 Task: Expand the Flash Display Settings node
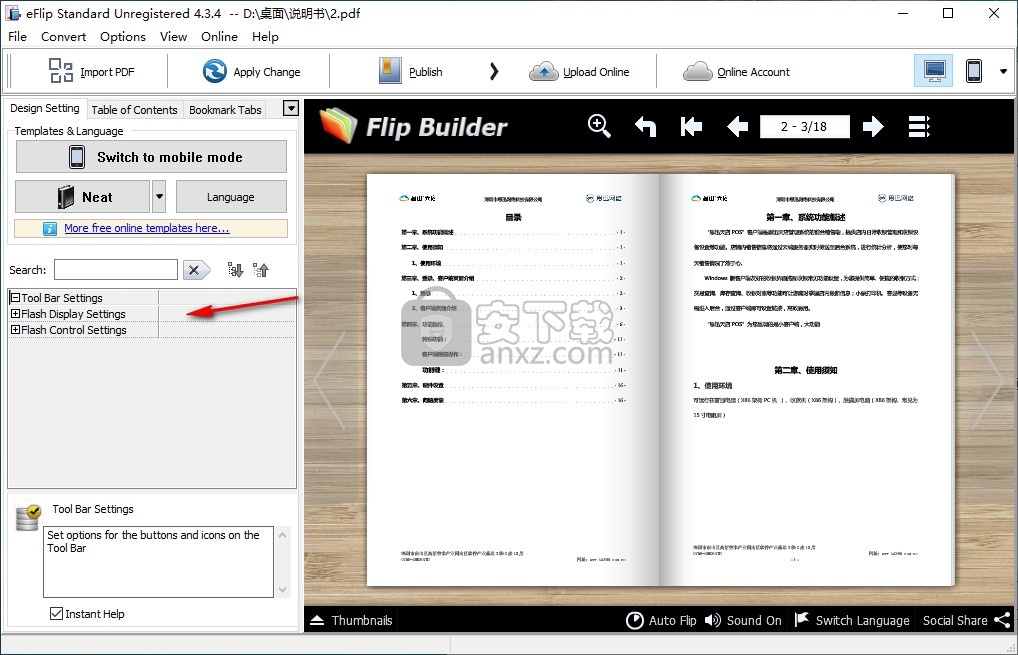(15, 314)
